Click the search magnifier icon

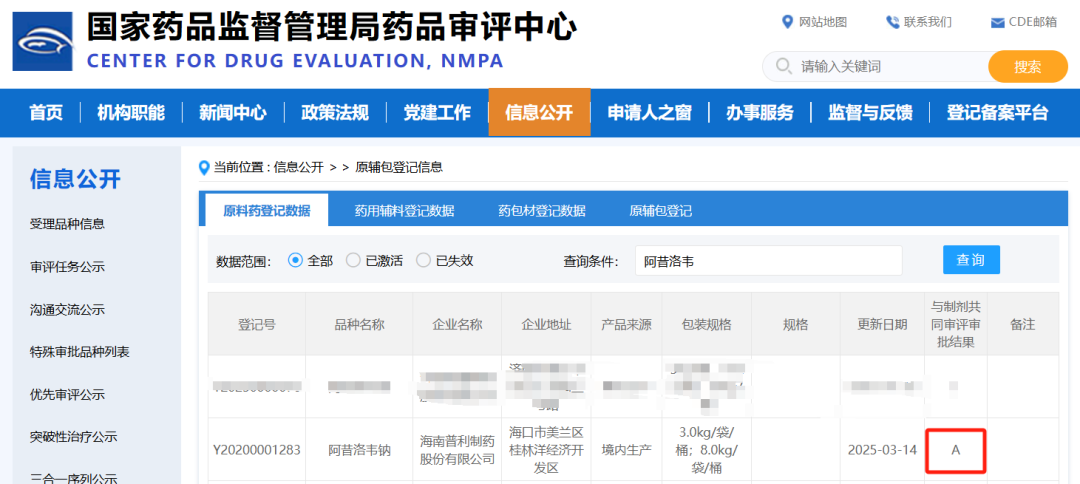[783, 67]
